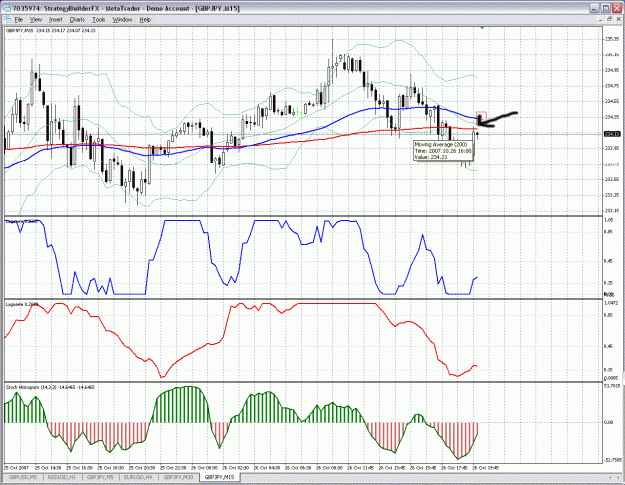The image size is (625, 485).
Task: Switch to the GBPUSD,M5 chart tab
Action: 23,477
